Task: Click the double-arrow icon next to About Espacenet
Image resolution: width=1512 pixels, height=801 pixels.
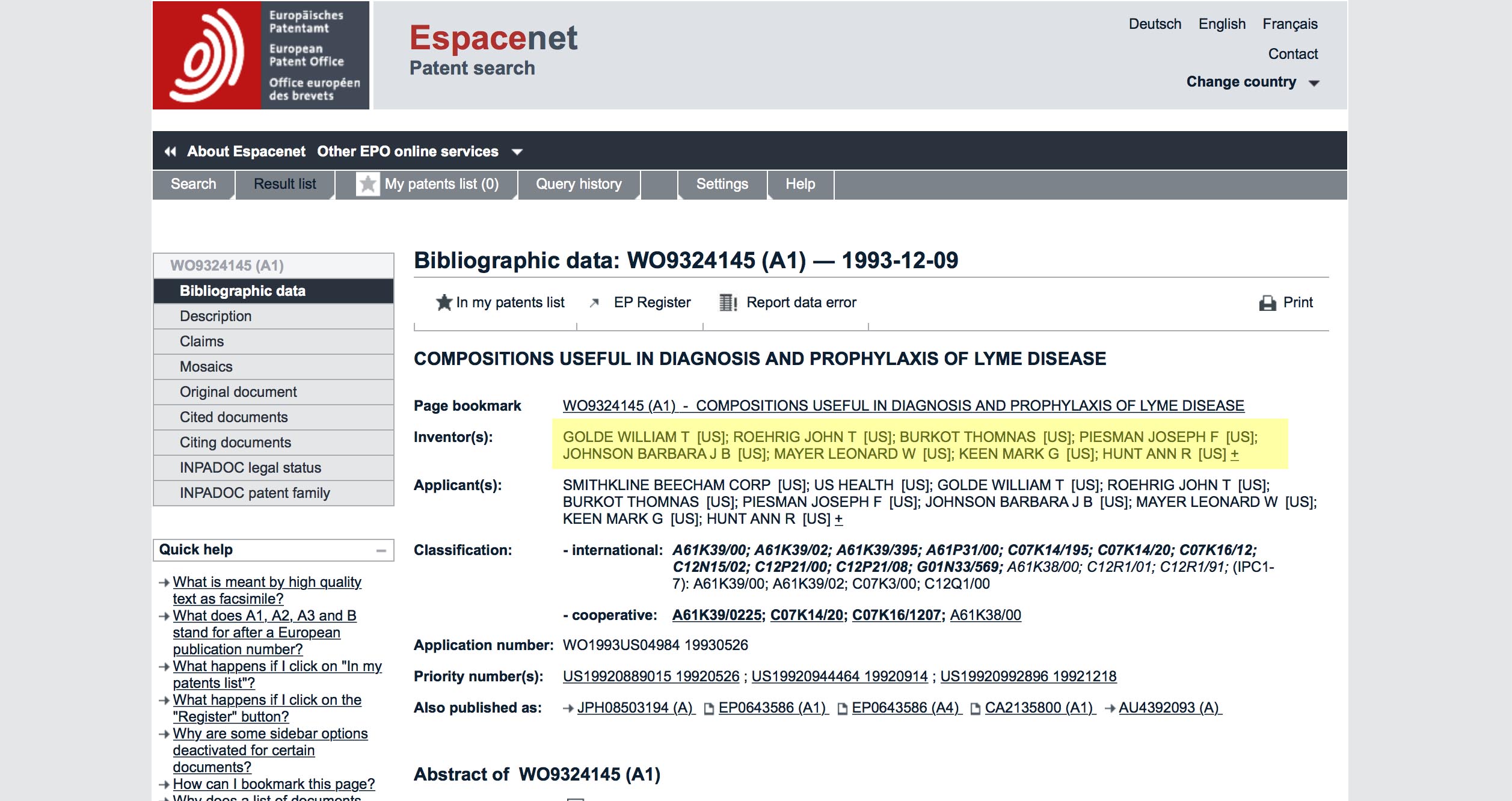Action: pyautogui.click(x=169, y=152)
